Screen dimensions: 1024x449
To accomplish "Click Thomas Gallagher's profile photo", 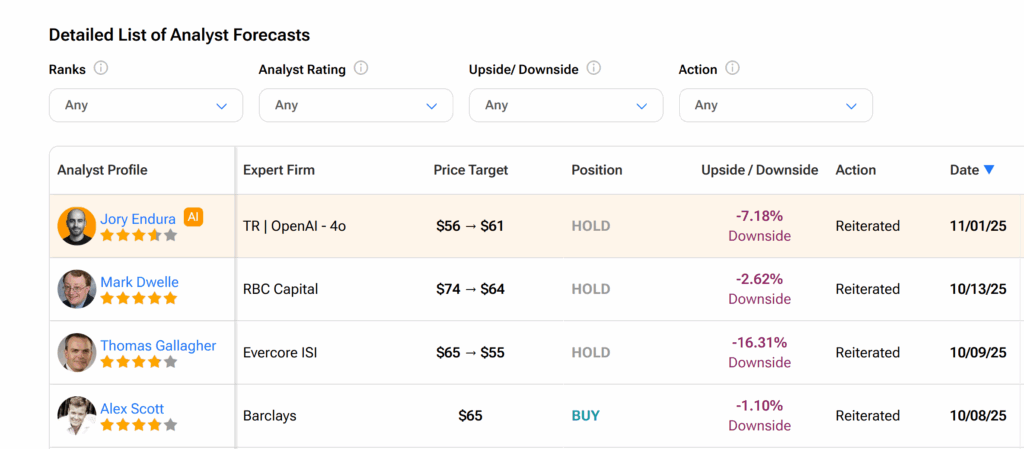I will click(x=77, y=353).
